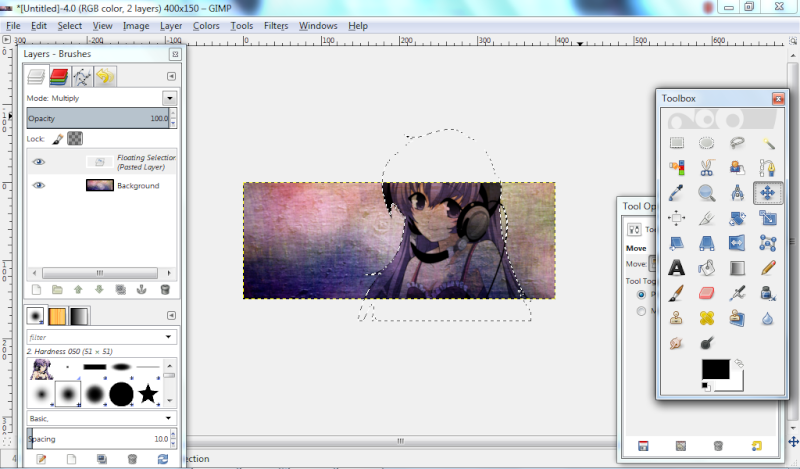The image size is (800, 469).
Task: Select the Scale tool
Action: (768, 218)
